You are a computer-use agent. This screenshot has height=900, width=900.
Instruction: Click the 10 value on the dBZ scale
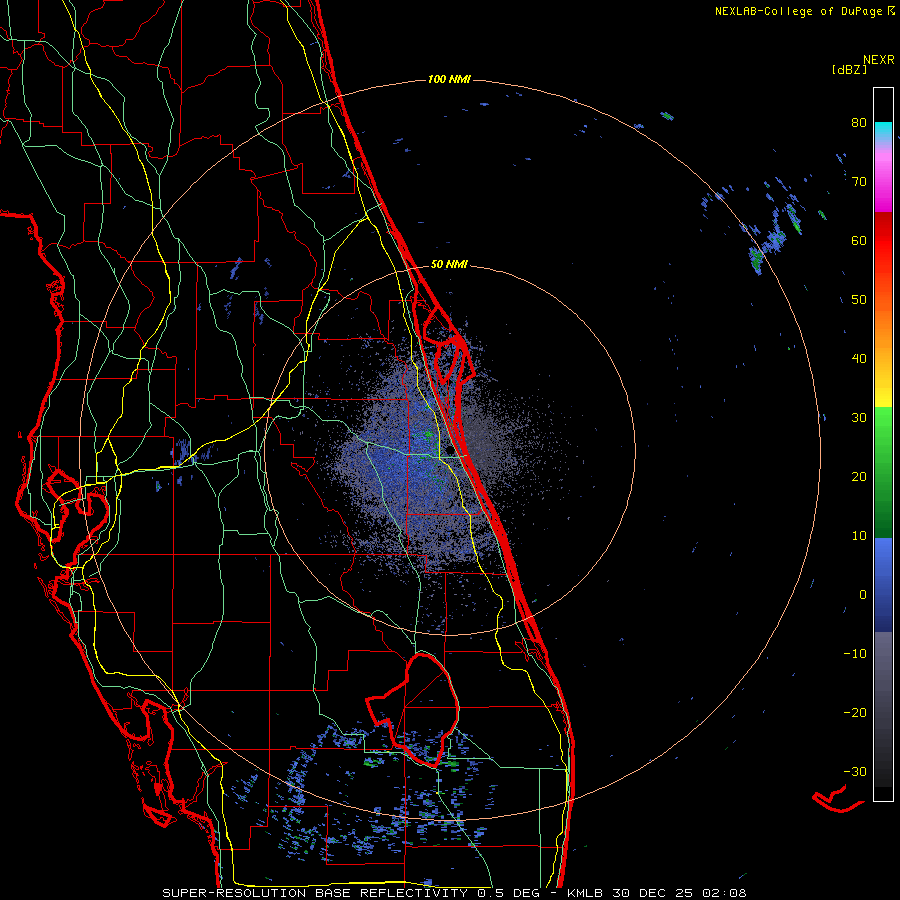tap(859, 536)
